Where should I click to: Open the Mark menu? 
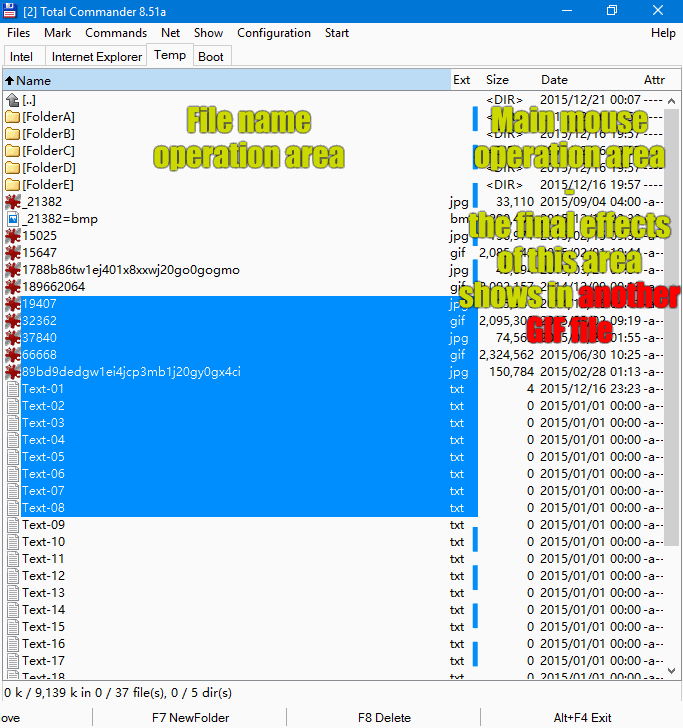[x=58, y=33]
